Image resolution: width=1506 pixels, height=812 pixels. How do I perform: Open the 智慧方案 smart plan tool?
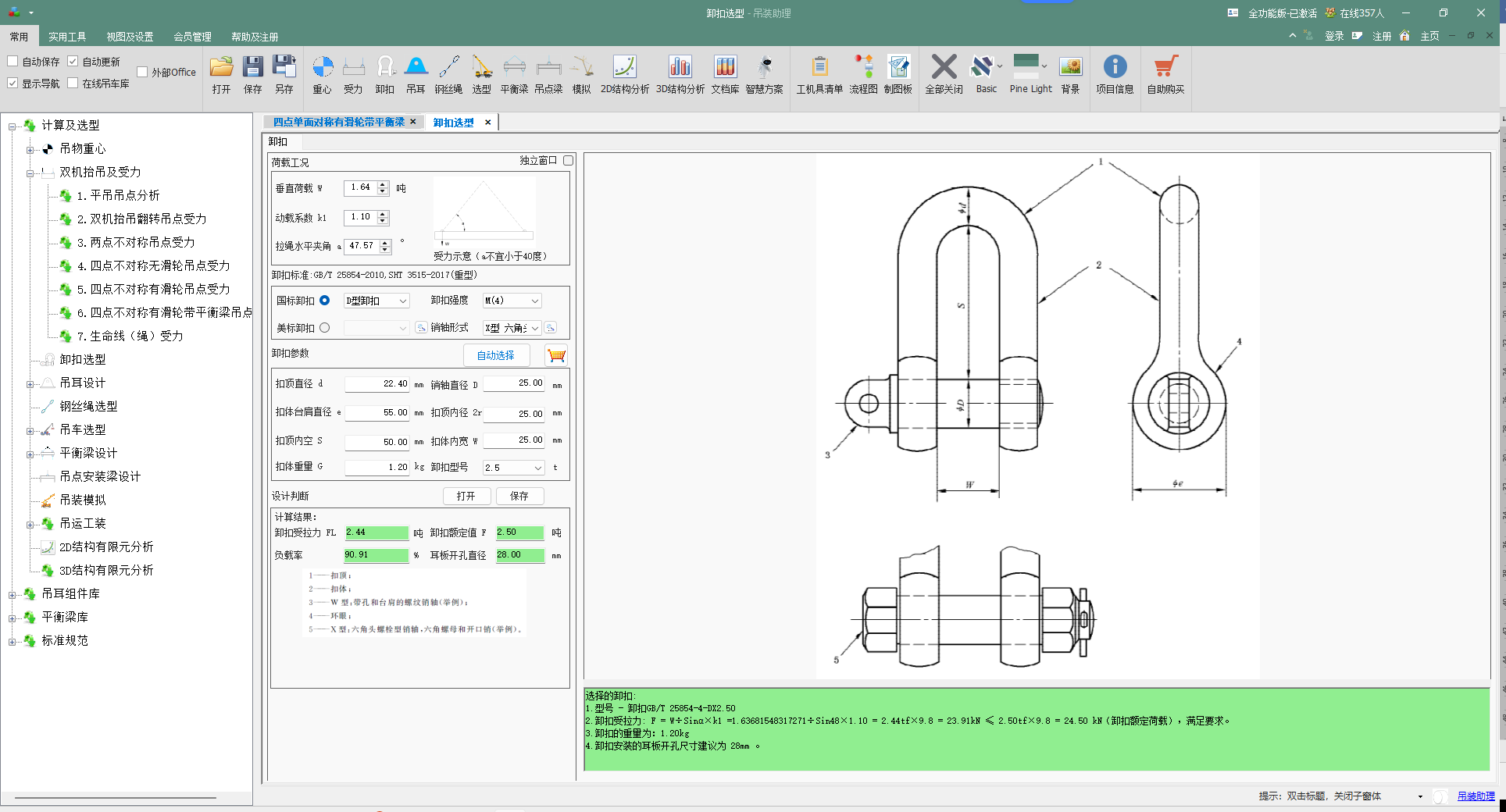765,75
